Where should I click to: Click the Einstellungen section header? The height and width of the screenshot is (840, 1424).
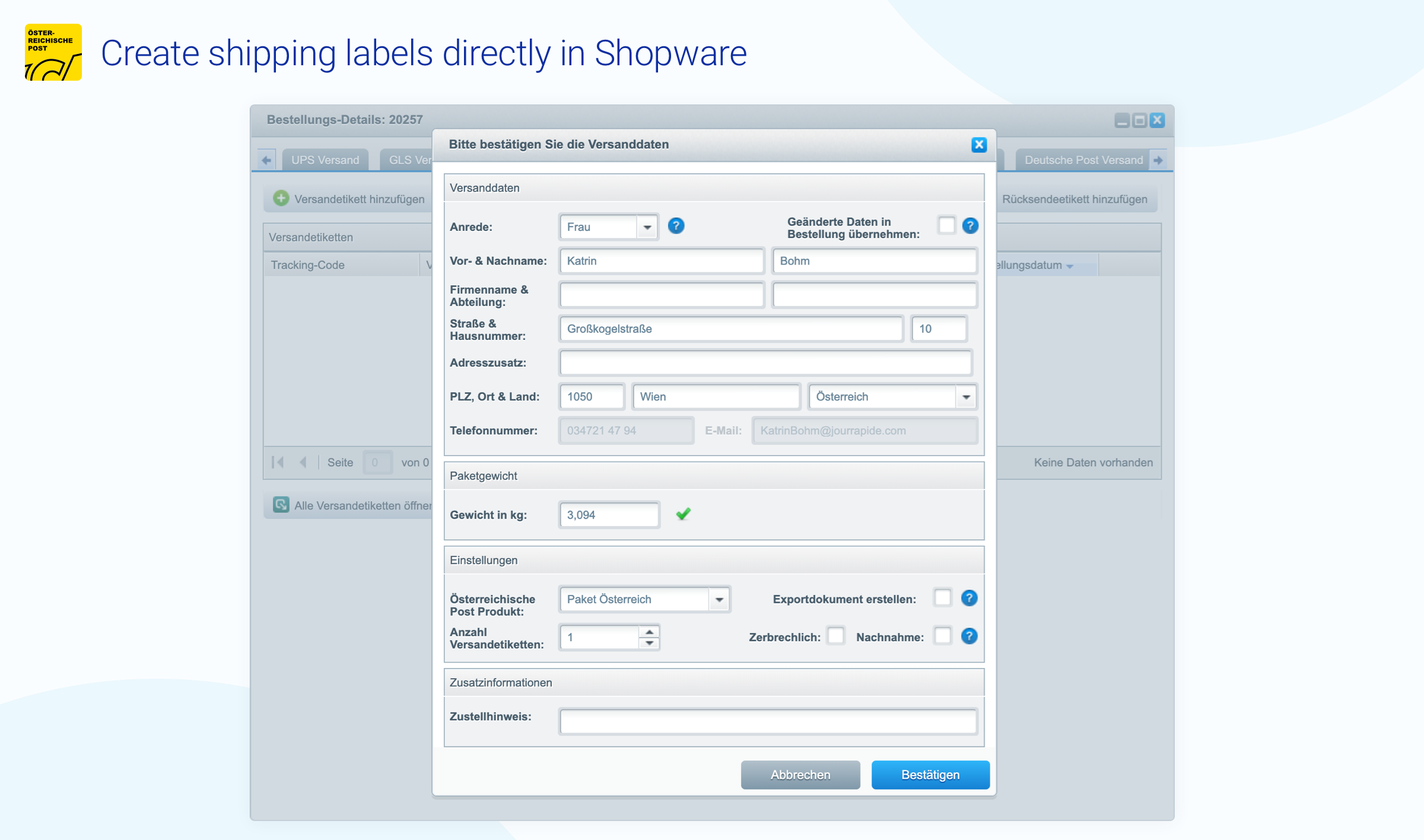[714, 560]
